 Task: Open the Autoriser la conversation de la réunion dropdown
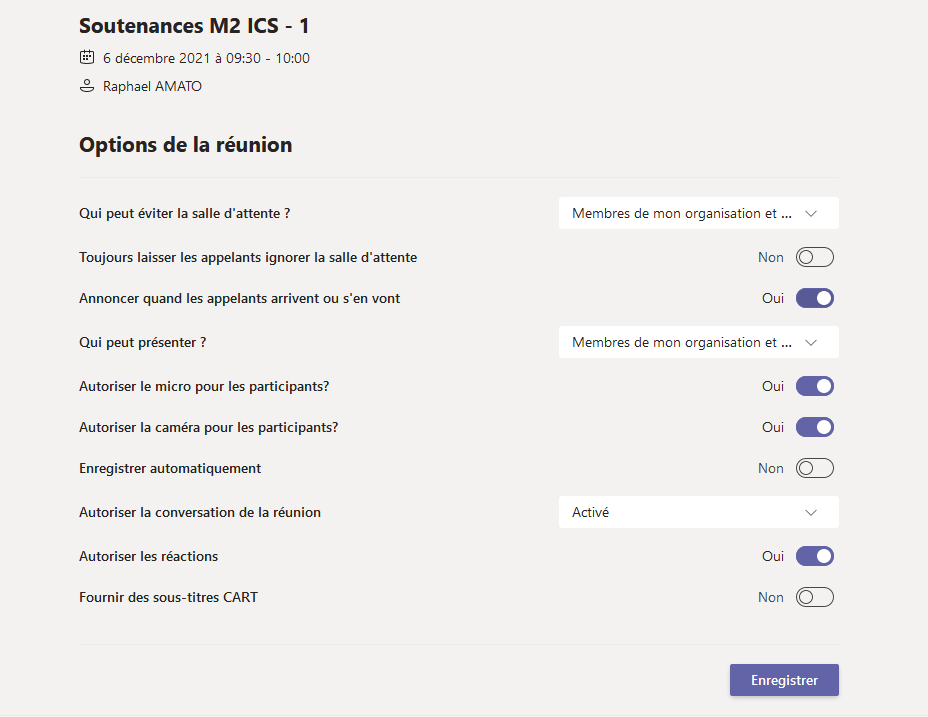(698, 512)
